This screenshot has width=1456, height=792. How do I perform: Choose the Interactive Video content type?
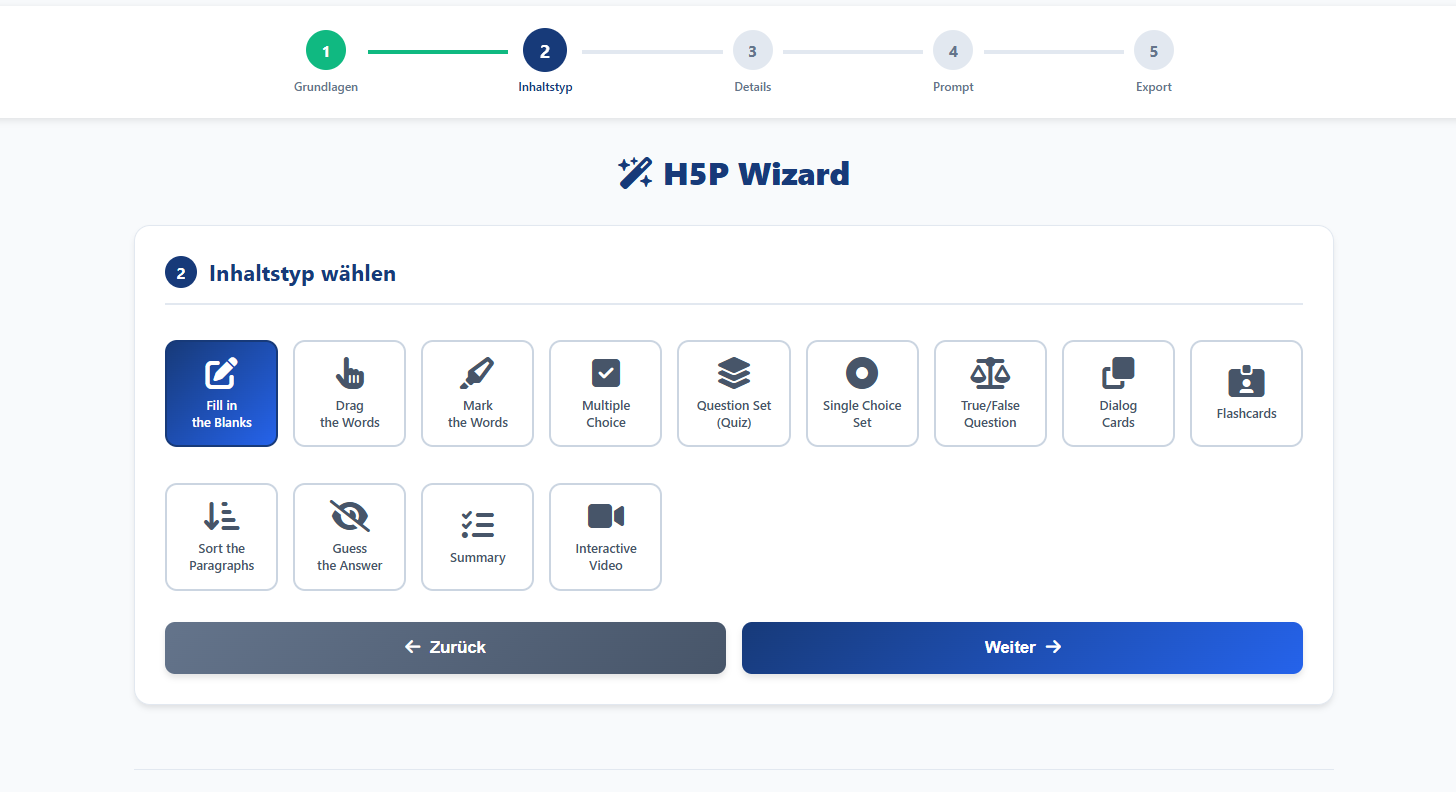[x=605, y=537]
